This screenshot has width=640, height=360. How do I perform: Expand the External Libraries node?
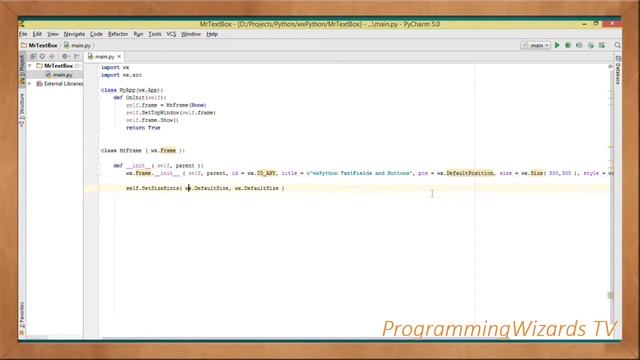pyautogui.click(x=30, y=84)
